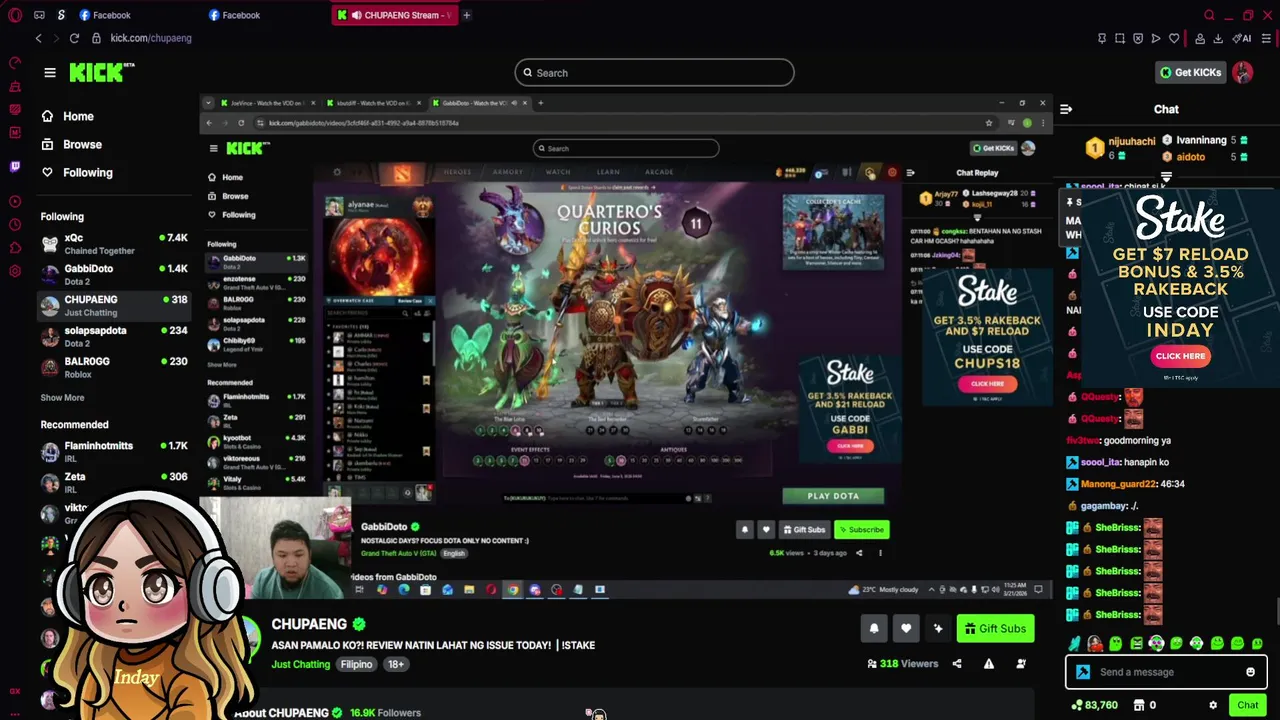Image resolution: width=1280 pixels, height=720 pixels.
Task: Collapse the chat panel arrow icon
Action: tap(1066, 109)
